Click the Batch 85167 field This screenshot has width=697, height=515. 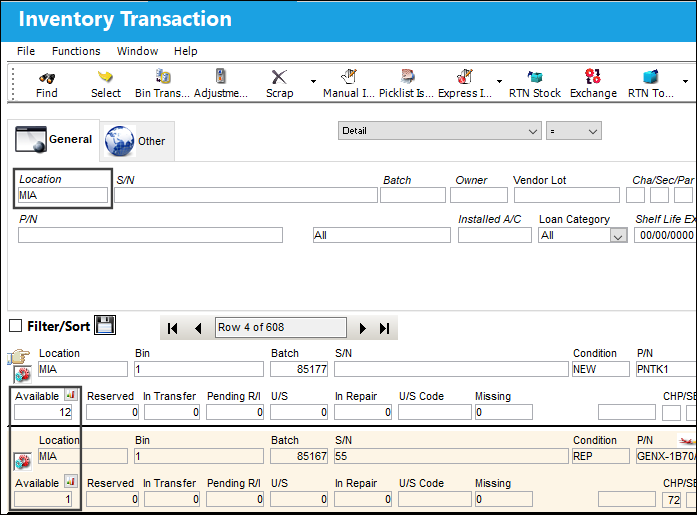pyautogui.click(x=299, y=456)
